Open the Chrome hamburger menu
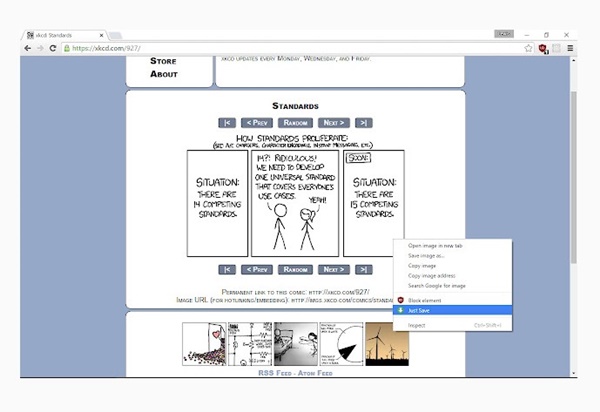 coord(570,48)
